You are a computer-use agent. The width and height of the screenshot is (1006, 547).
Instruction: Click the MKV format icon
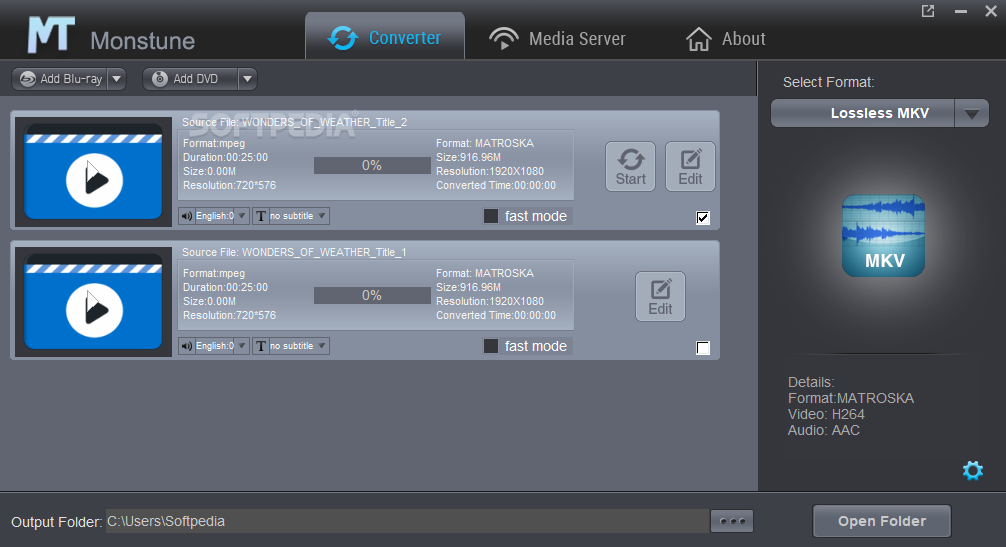tap(883, 236)
